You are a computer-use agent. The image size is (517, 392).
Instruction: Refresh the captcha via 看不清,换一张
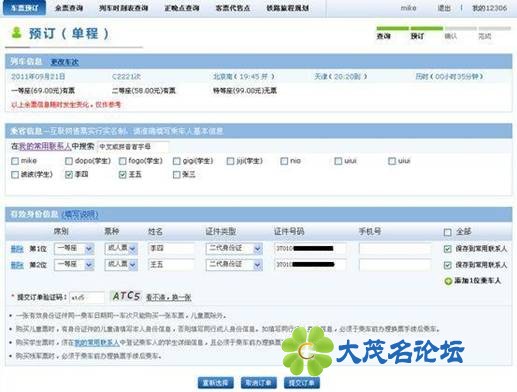pos(169,297)
